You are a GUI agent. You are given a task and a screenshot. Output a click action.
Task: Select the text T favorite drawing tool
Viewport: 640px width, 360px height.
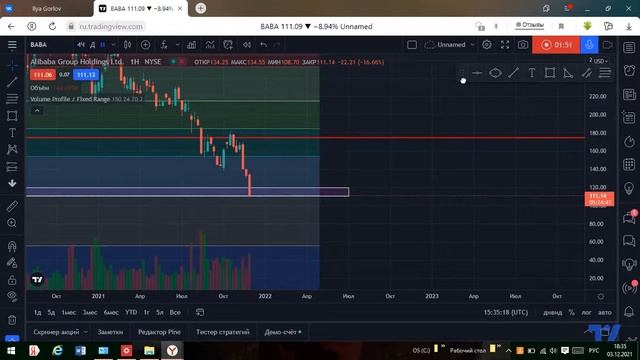tap(531, 73)
